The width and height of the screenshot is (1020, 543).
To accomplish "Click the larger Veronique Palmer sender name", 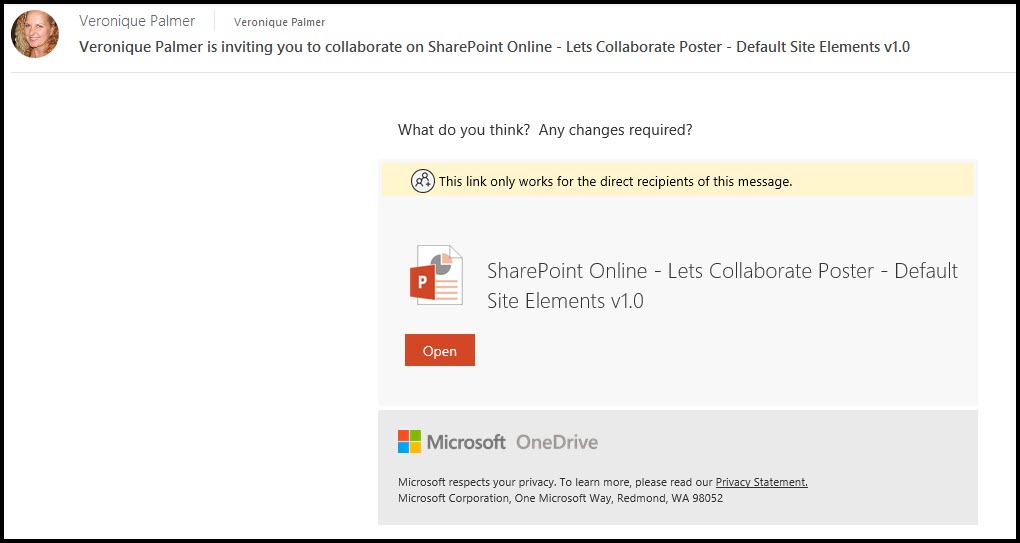I will (x=137, y=21).
